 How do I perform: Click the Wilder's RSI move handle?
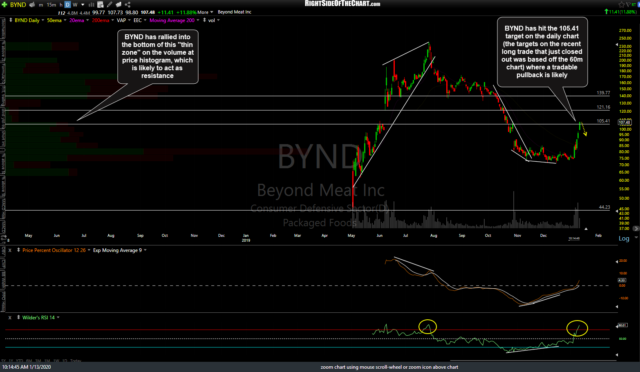coord(18,317)
